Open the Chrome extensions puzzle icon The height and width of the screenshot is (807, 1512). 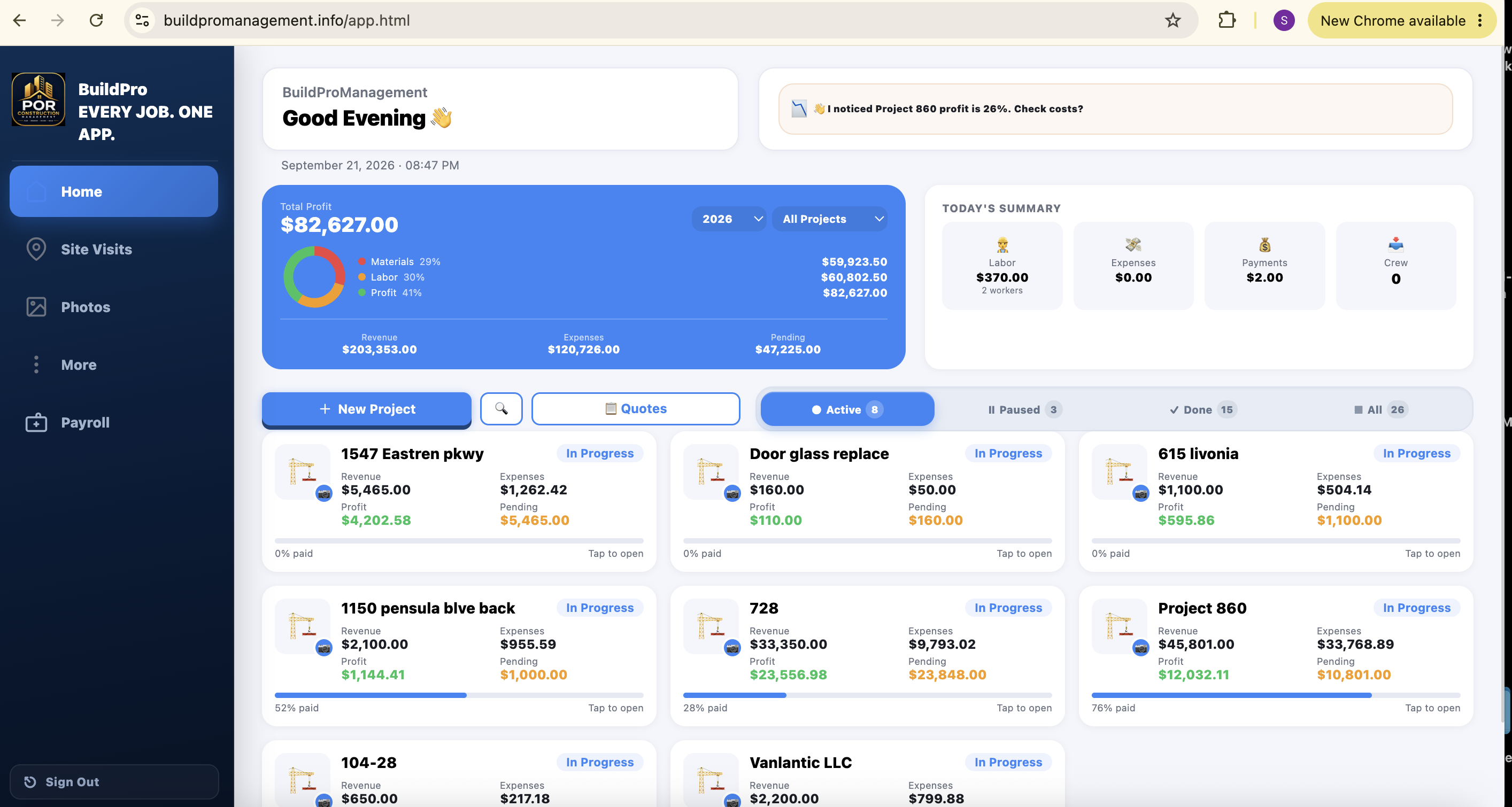(1226, 20)
